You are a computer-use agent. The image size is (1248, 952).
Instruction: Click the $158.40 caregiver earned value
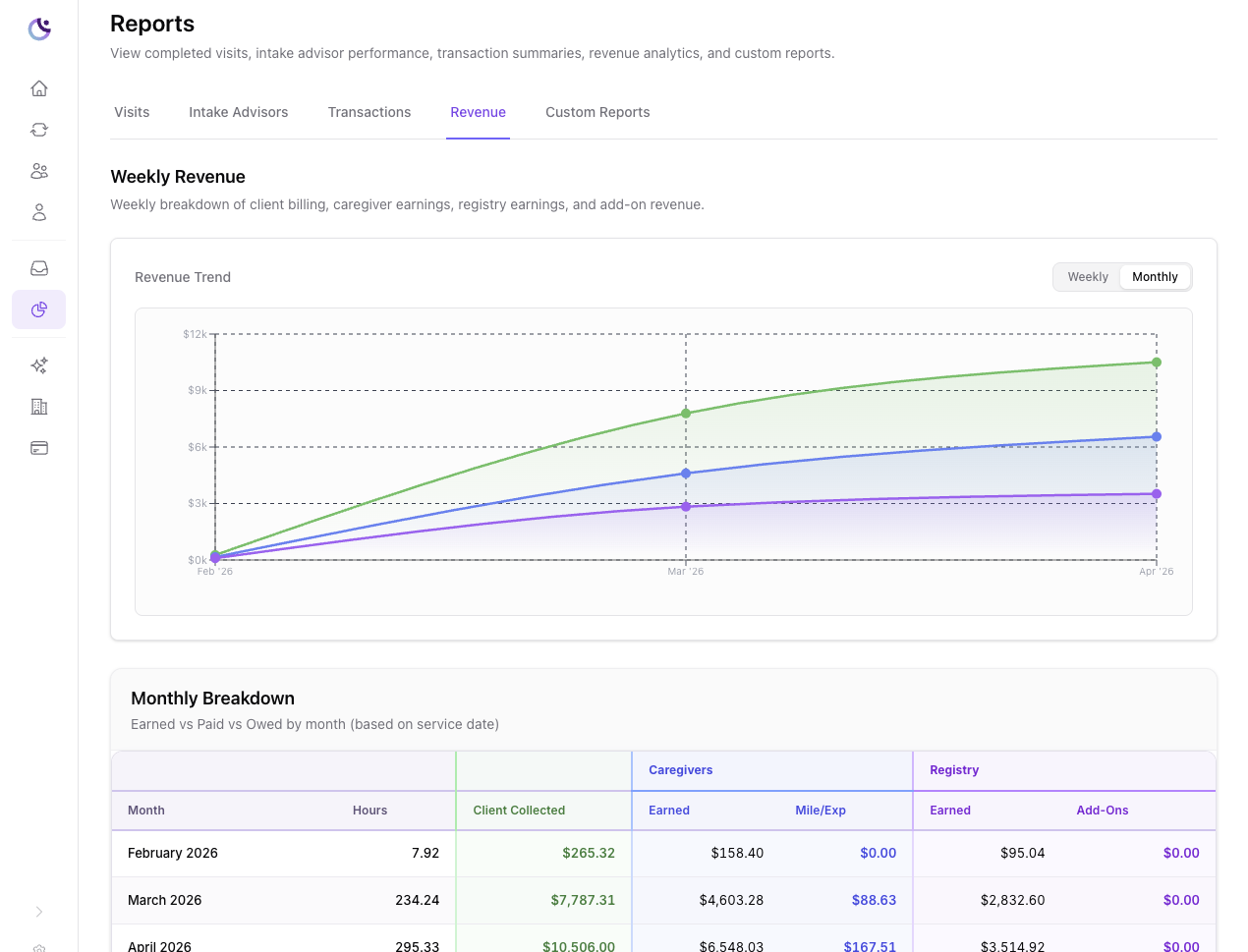(737, 853)
